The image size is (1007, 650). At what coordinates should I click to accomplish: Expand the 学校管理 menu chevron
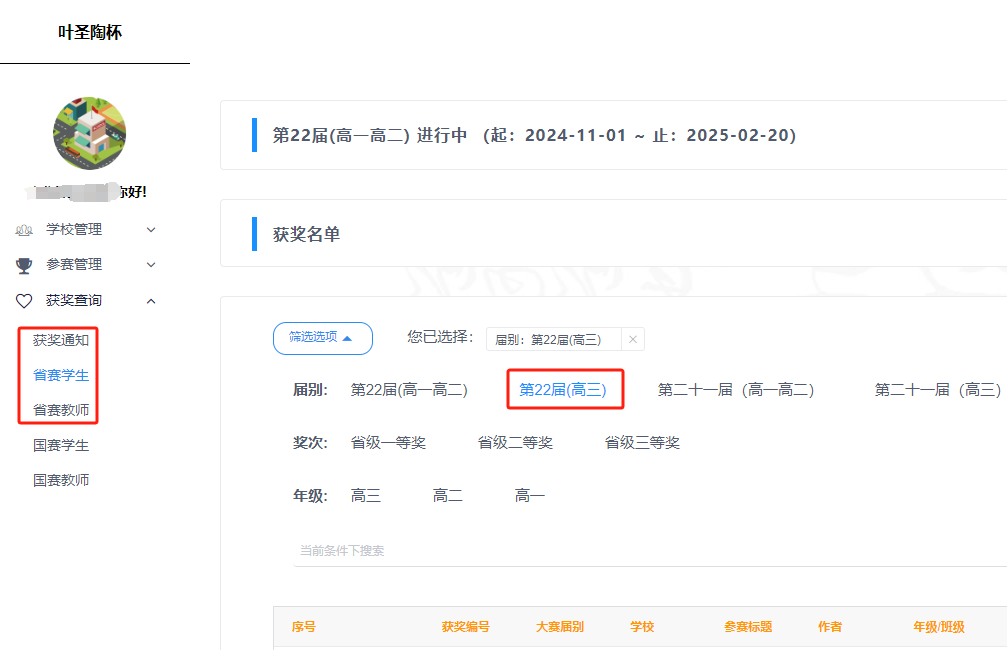[150, 229]
